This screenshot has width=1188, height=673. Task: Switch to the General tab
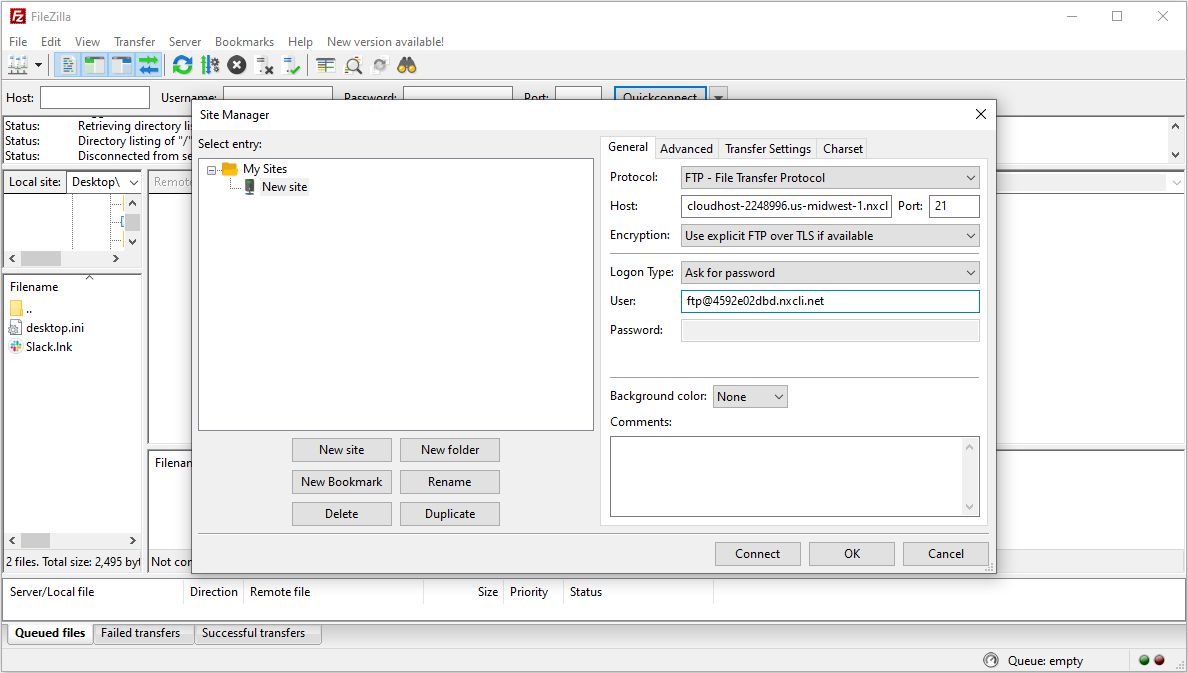(627, 147)
